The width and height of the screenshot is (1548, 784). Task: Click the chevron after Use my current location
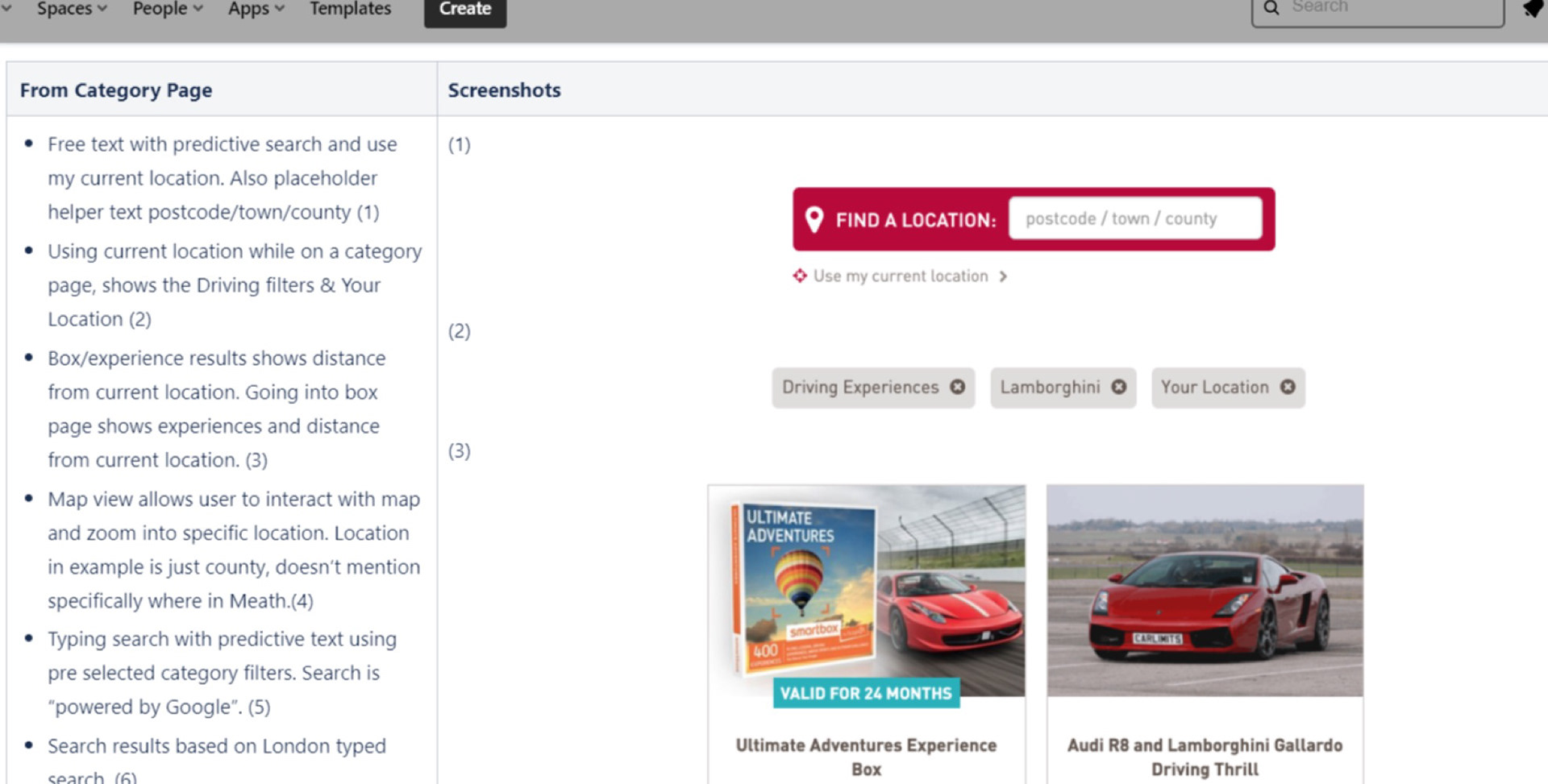pos(1003,276)
